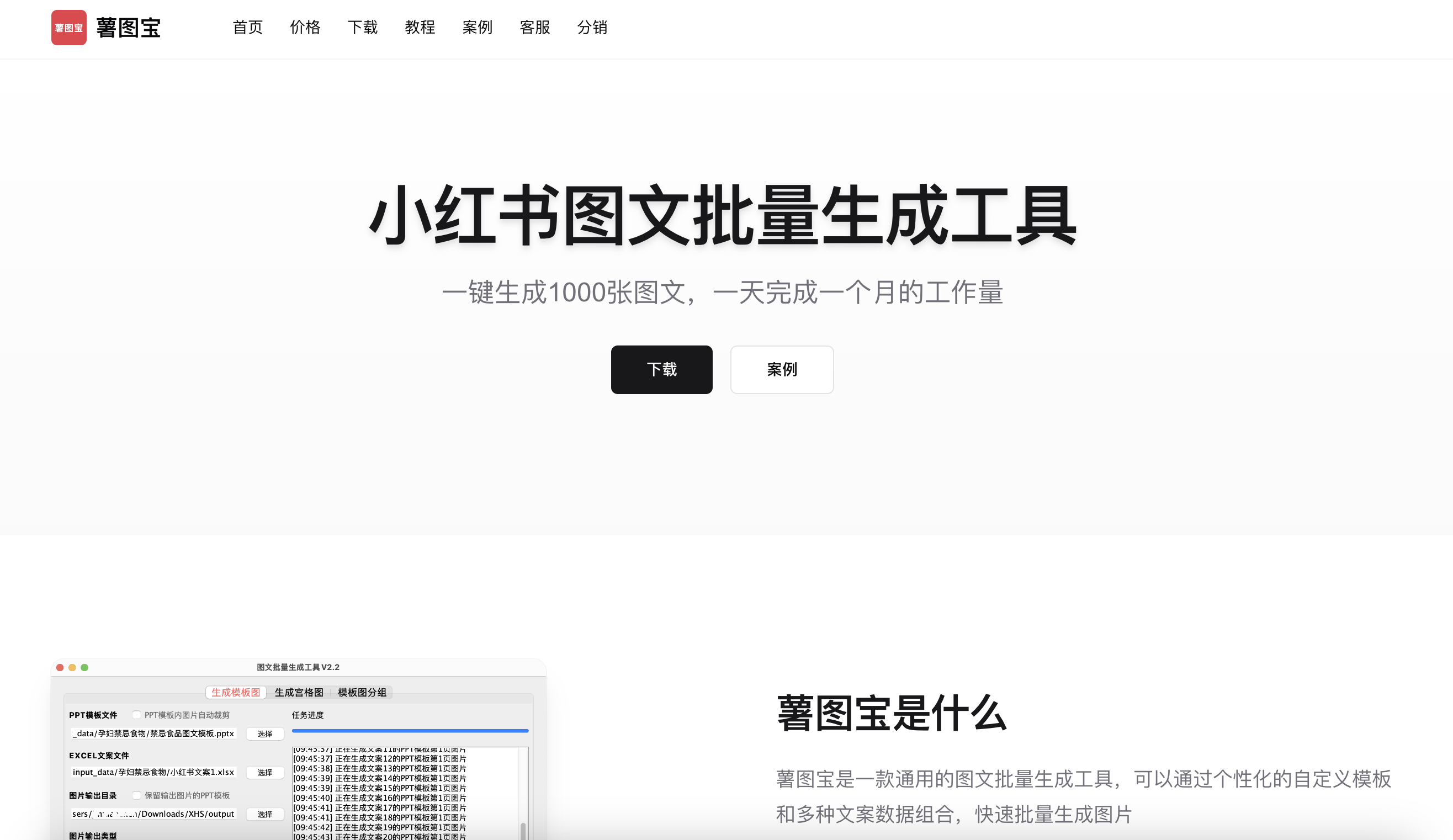Screen dimensions: 1453x840
Task: Click the 案例 hero button
Action: point(782,370)
